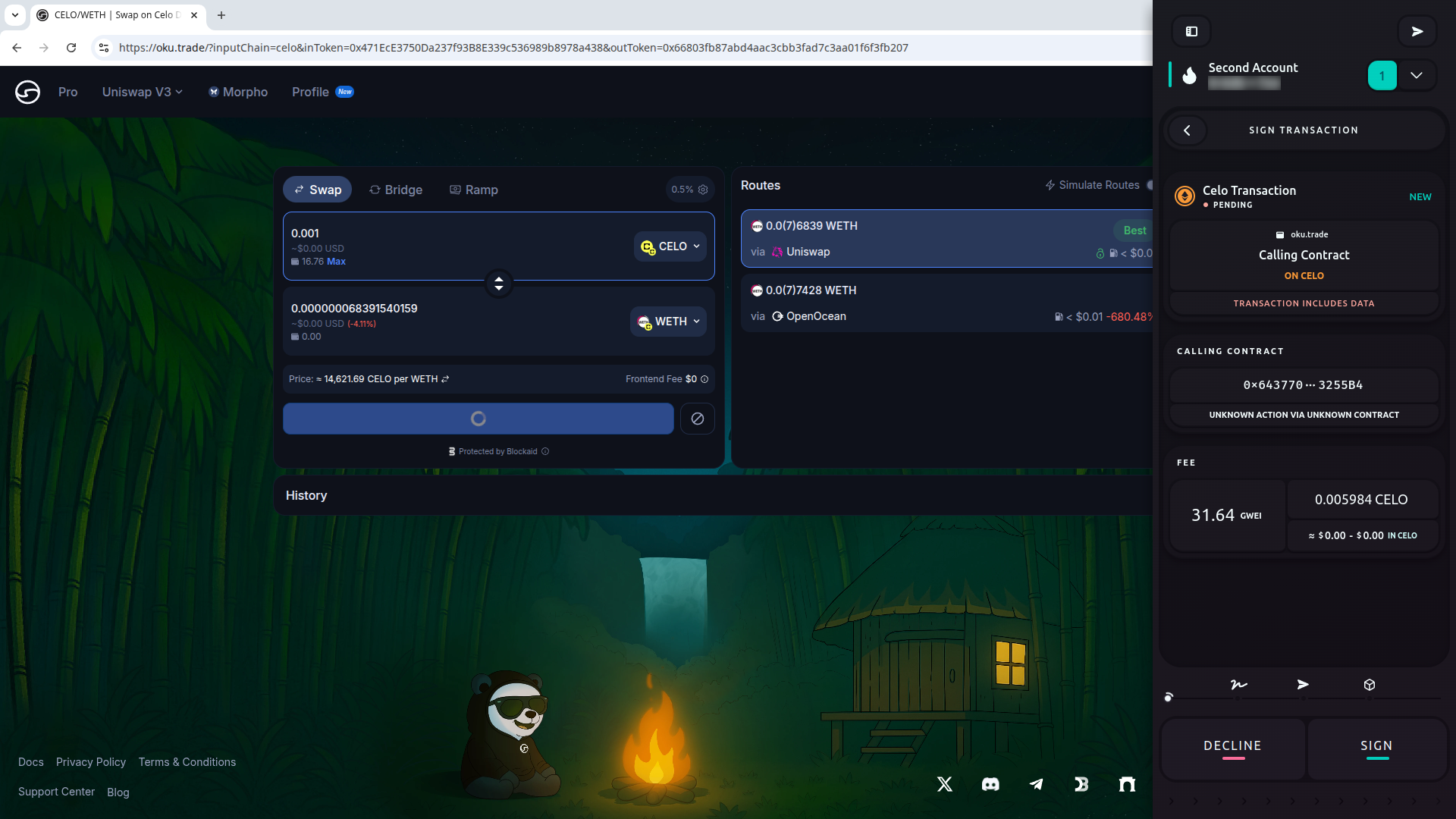The height and width of the screenshot is (819, 1456).
Task: Open the CELO token selector dropdown
Action: (x=670, y=246)
